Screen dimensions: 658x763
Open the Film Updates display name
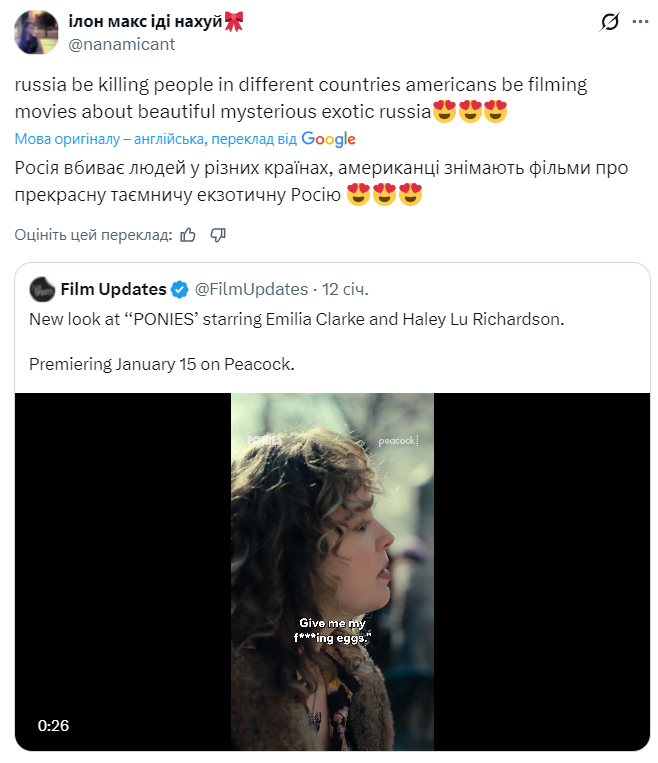(x=113, y=289)
